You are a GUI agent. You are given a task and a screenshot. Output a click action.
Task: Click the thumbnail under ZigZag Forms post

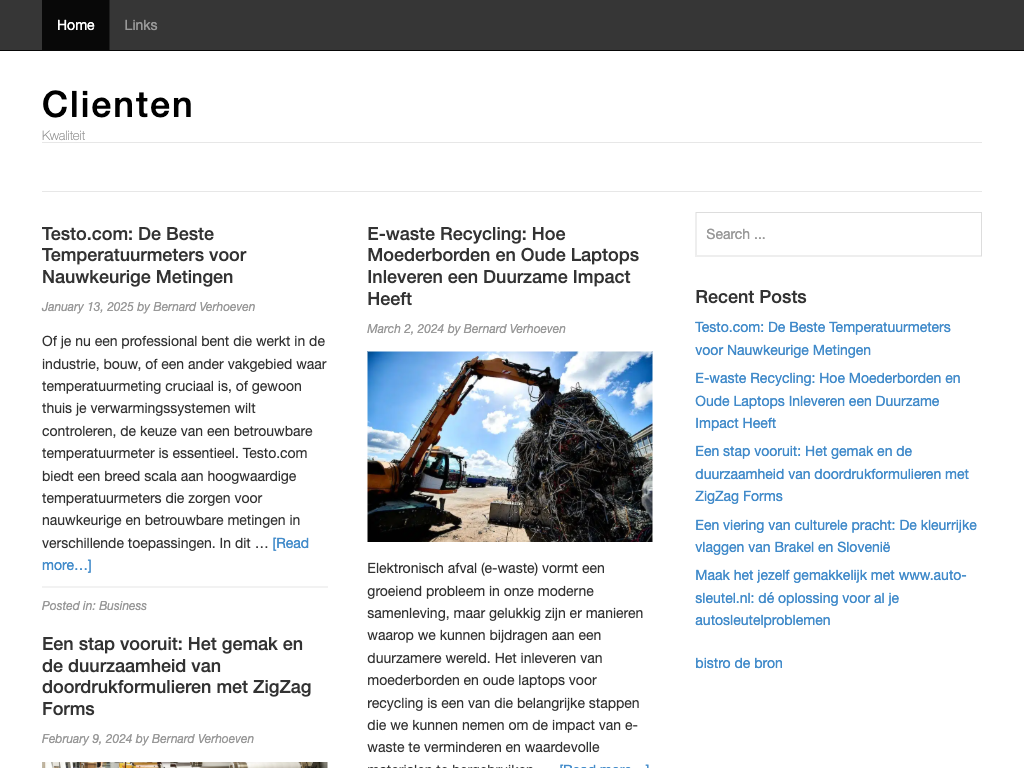click(184, 764)
